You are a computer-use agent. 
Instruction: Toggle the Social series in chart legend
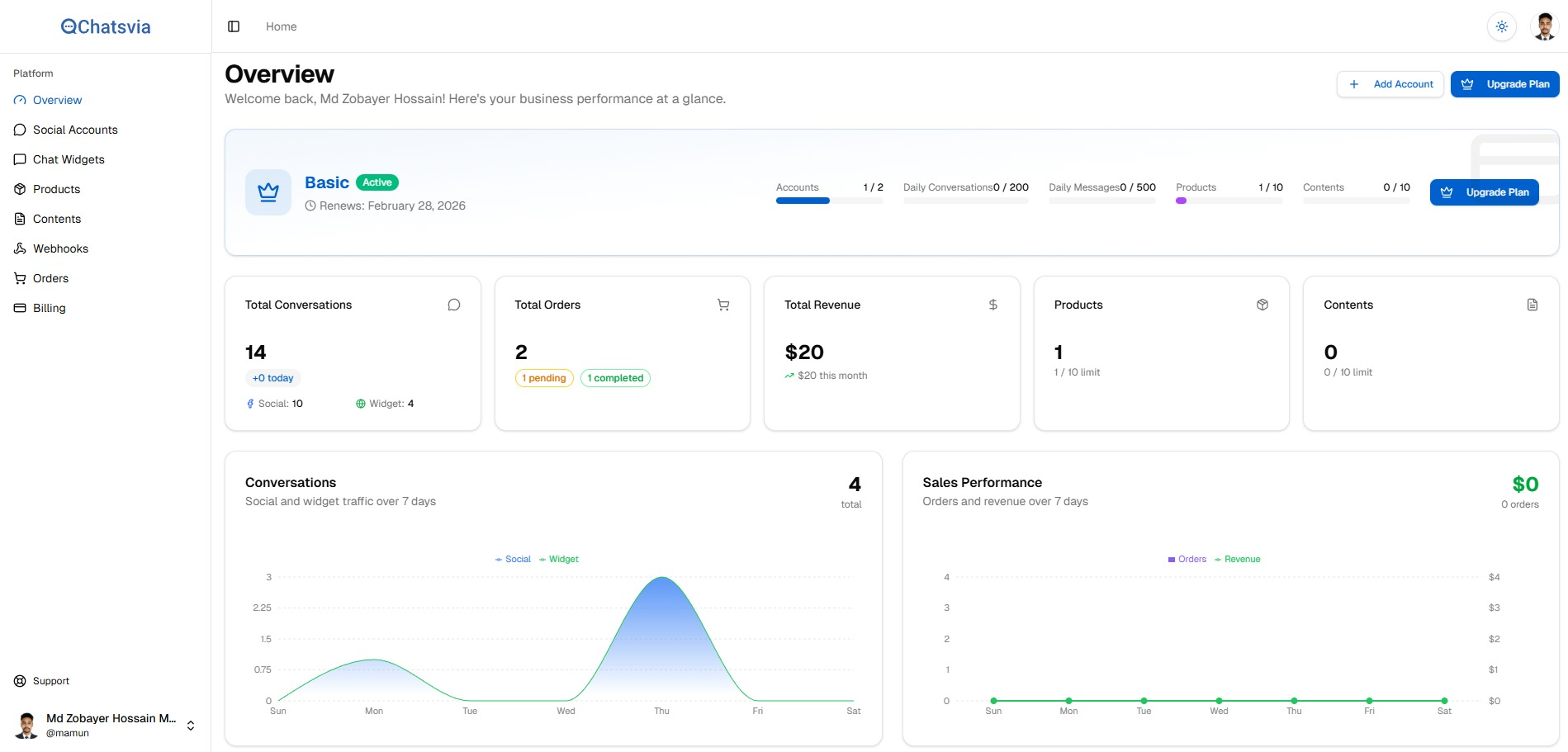513,560
